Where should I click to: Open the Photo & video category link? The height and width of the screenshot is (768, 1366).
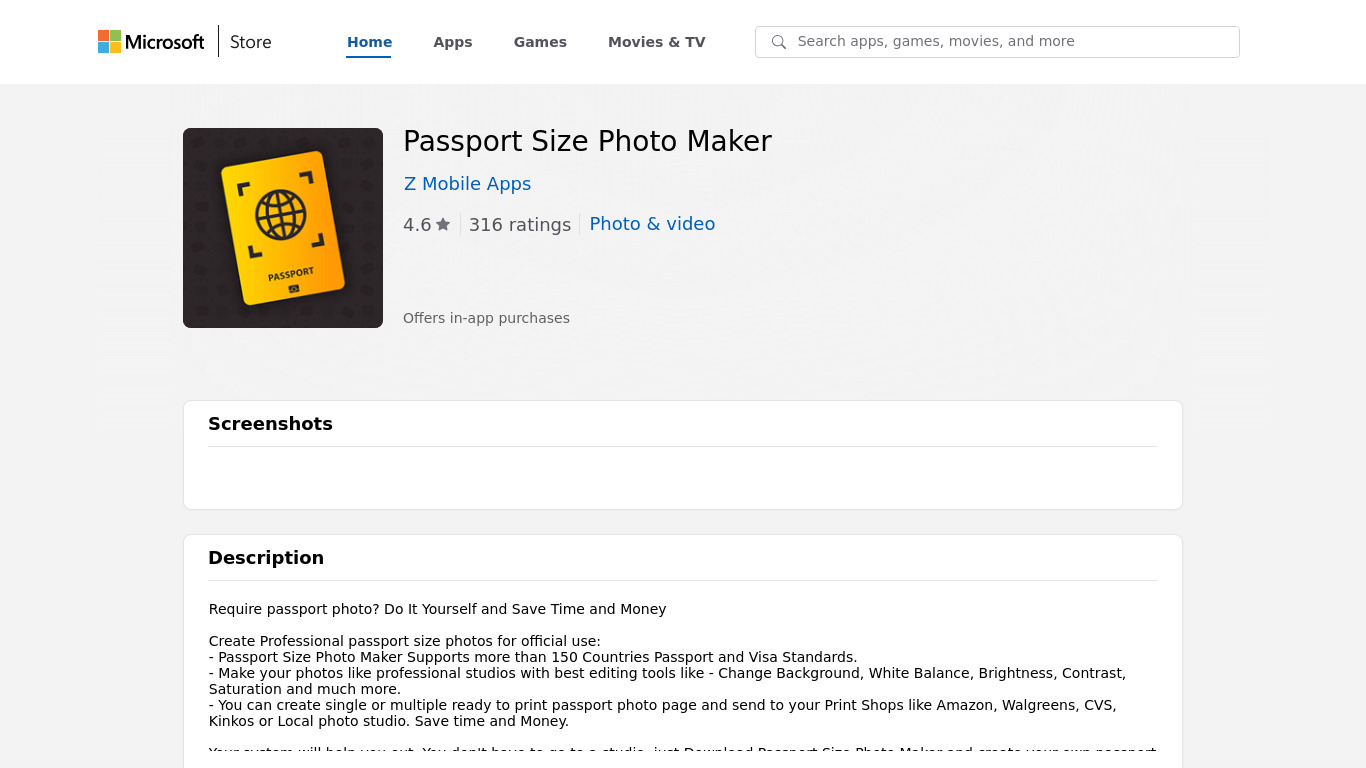click(652, 224)
